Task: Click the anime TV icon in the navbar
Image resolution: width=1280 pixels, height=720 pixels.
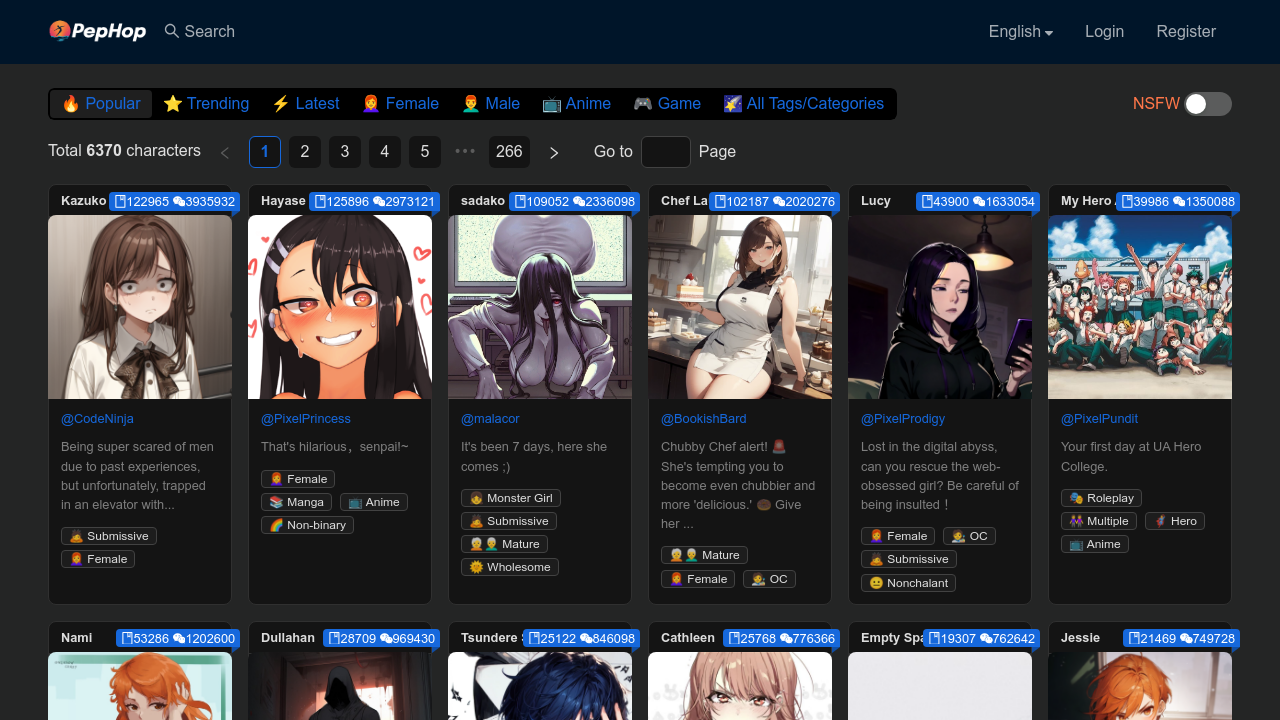Action: pyautogui.click(x=551, y=103)
